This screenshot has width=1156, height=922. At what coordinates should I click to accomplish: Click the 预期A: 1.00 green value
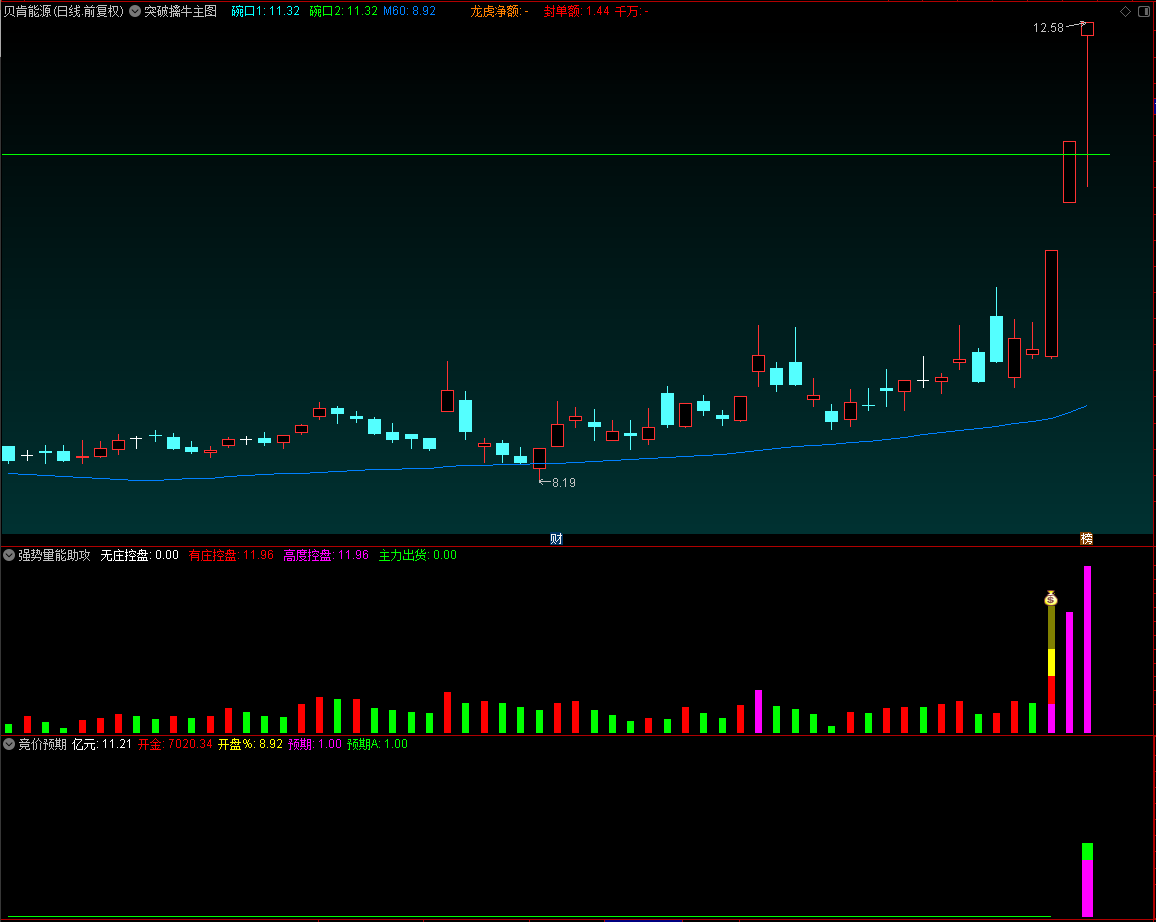click(377, 744)
